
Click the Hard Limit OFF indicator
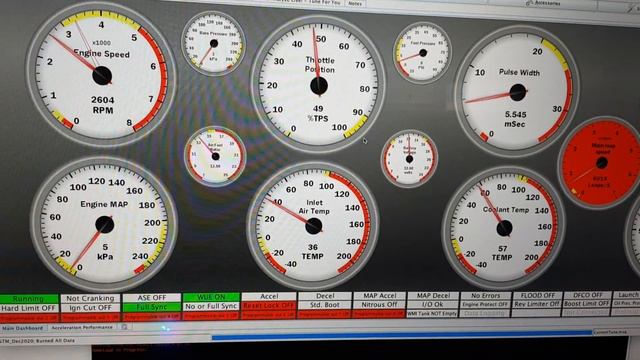coord(29,309)
